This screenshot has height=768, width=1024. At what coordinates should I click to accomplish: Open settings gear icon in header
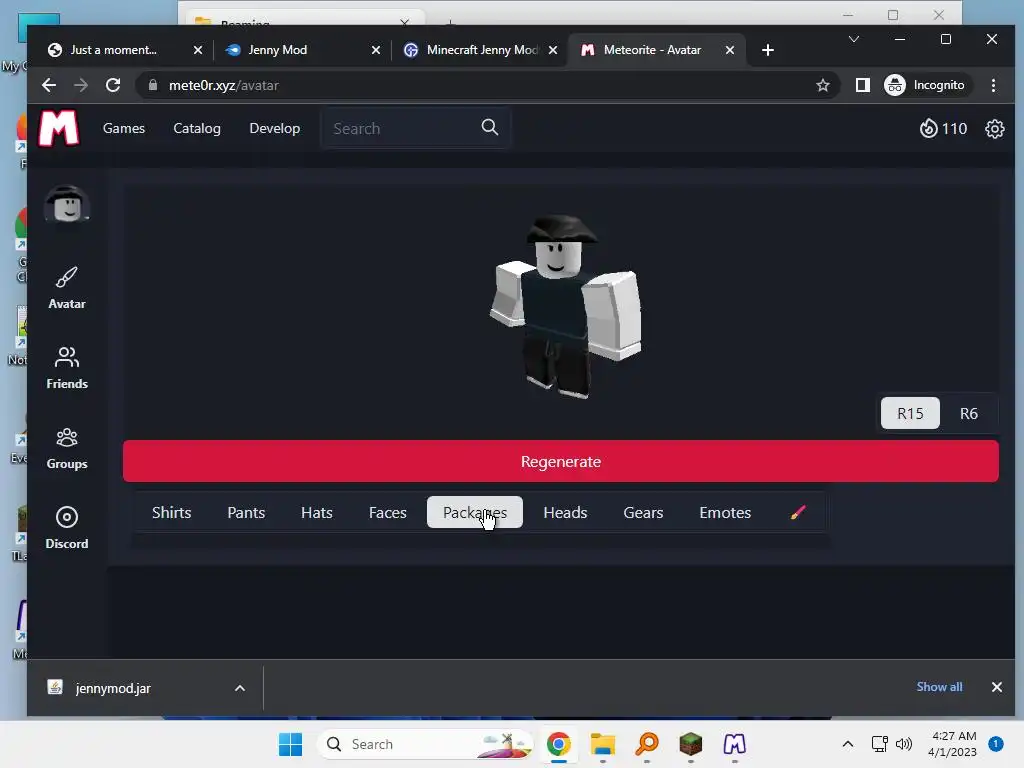click(x=995, y=129)
